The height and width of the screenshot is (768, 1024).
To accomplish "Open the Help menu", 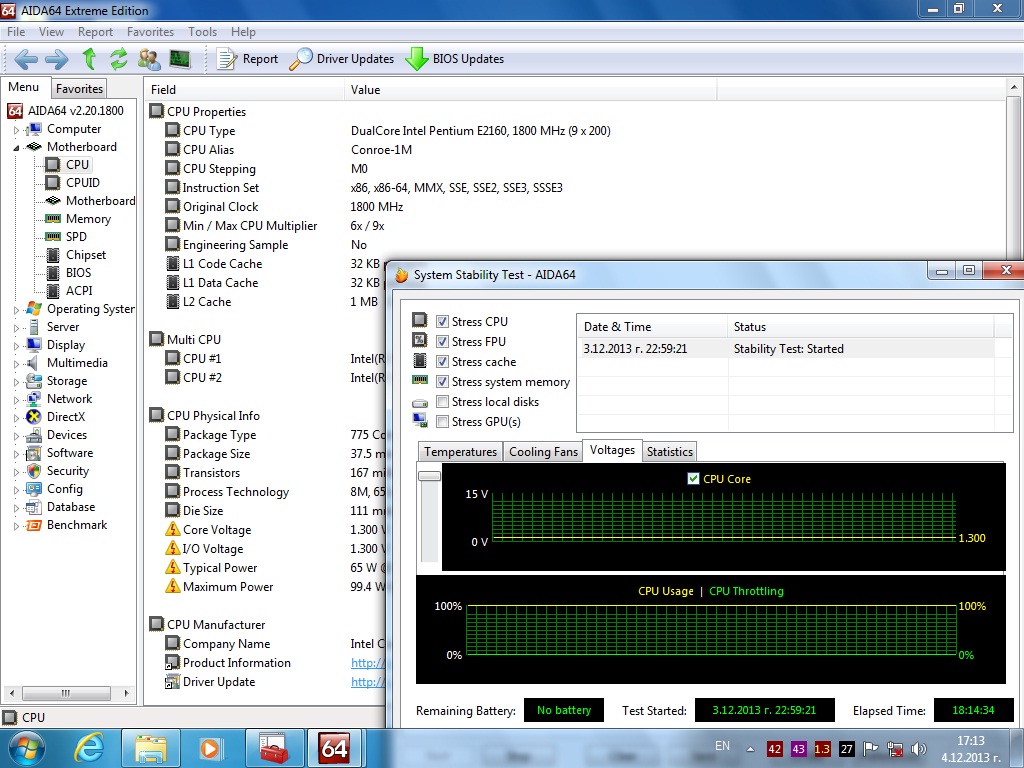I will pos(243,31).
